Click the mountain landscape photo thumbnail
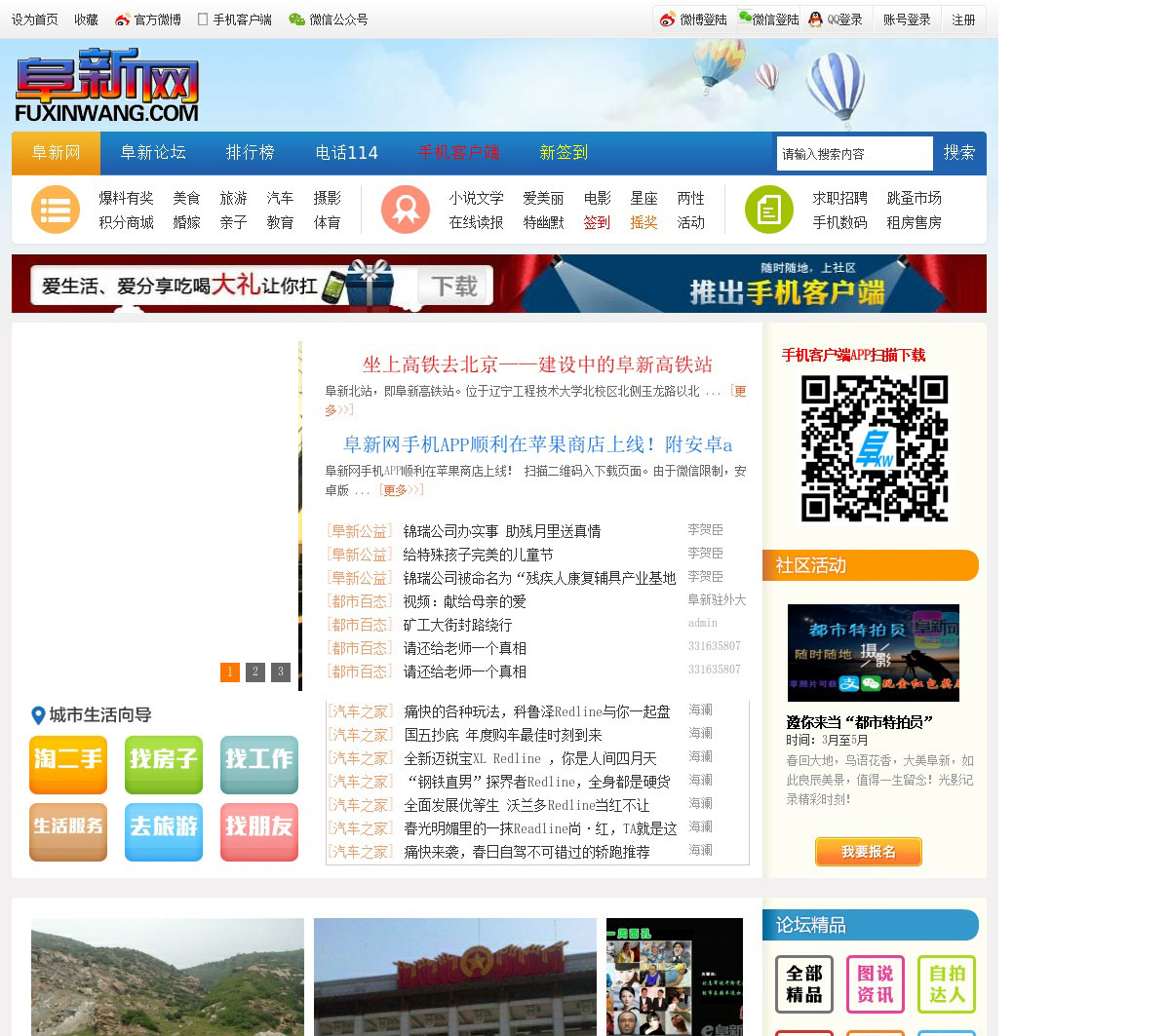 [x=168, y=977]
